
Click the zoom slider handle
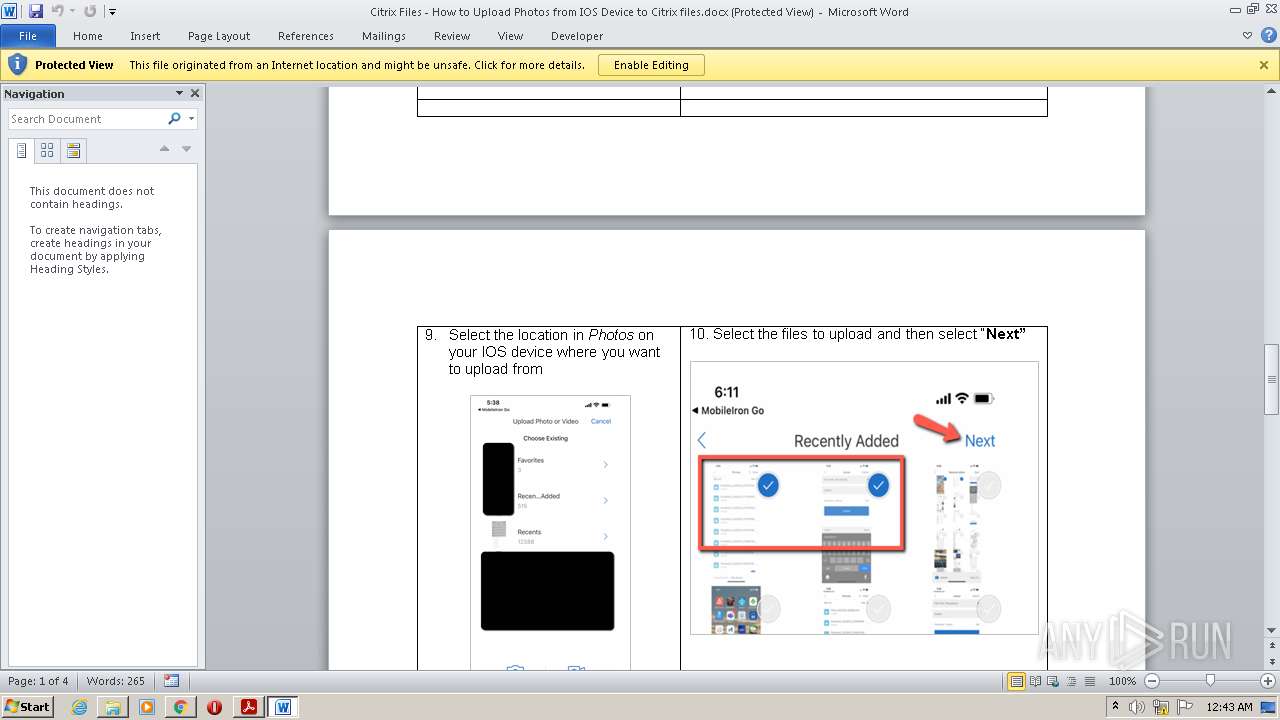tap(1210, 681)
